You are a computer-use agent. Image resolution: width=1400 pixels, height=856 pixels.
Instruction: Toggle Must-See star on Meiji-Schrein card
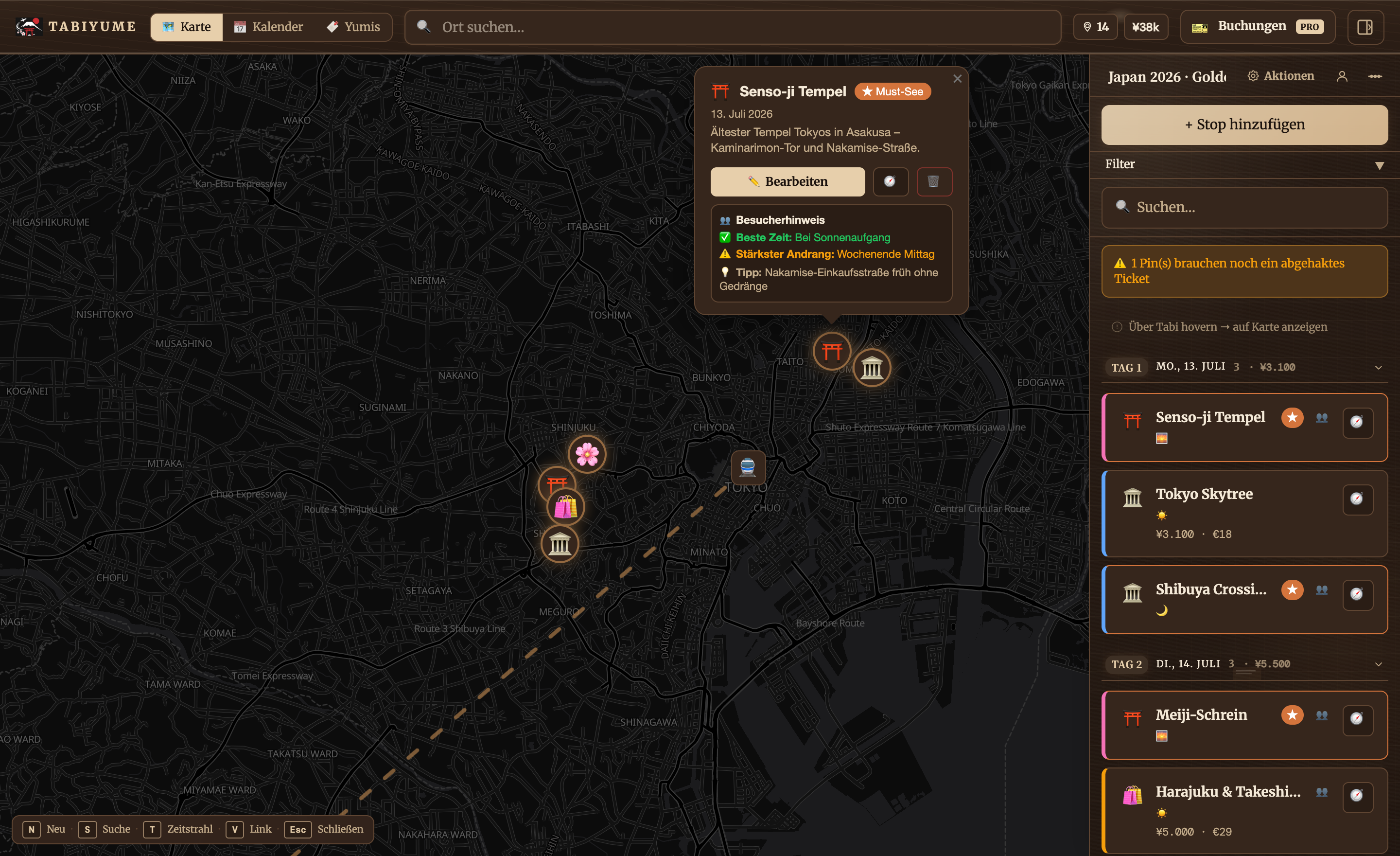(x=1292, y=714)
